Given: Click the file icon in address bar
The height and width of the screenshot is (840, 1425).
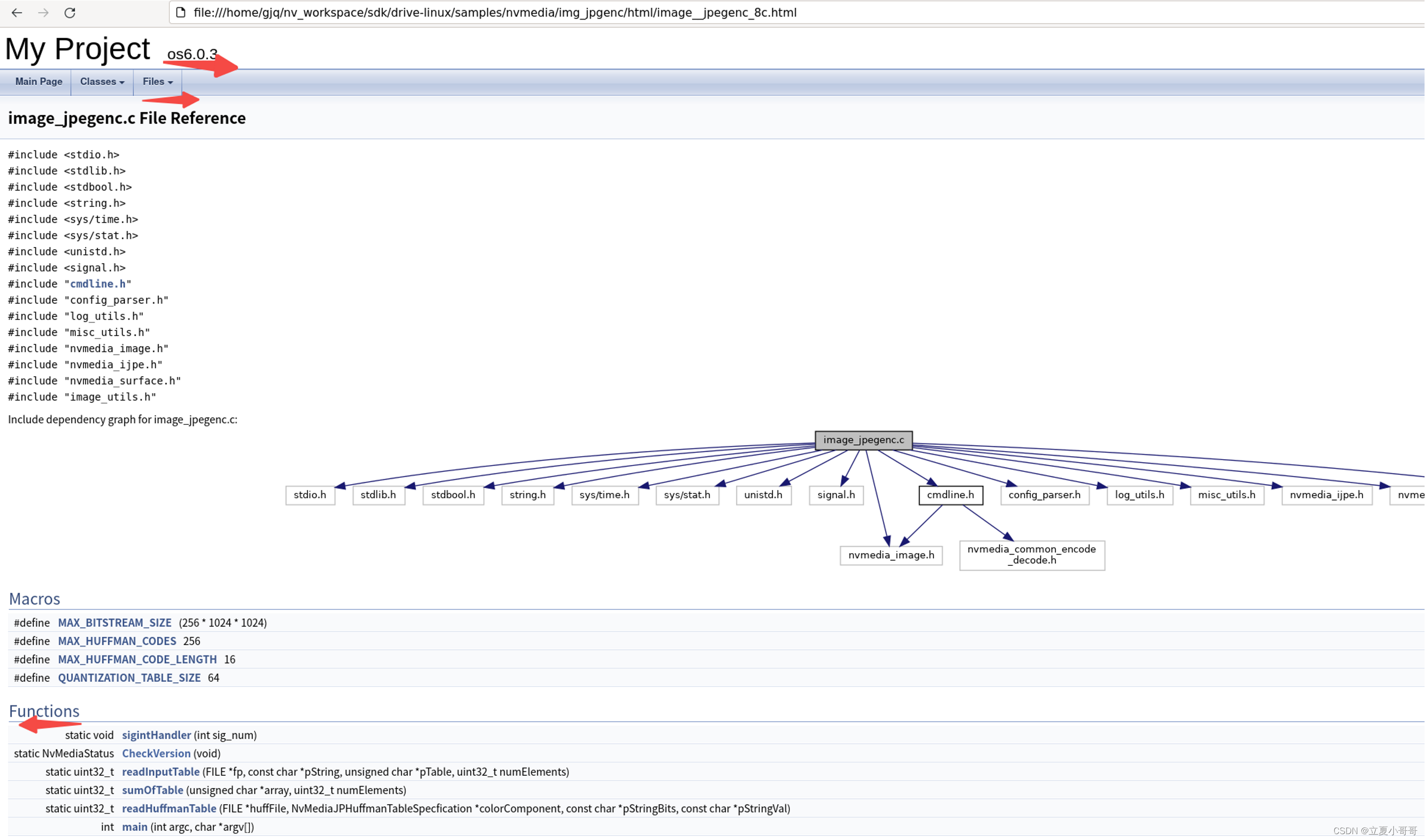Looking at the screenshot, I should (181, 12).
